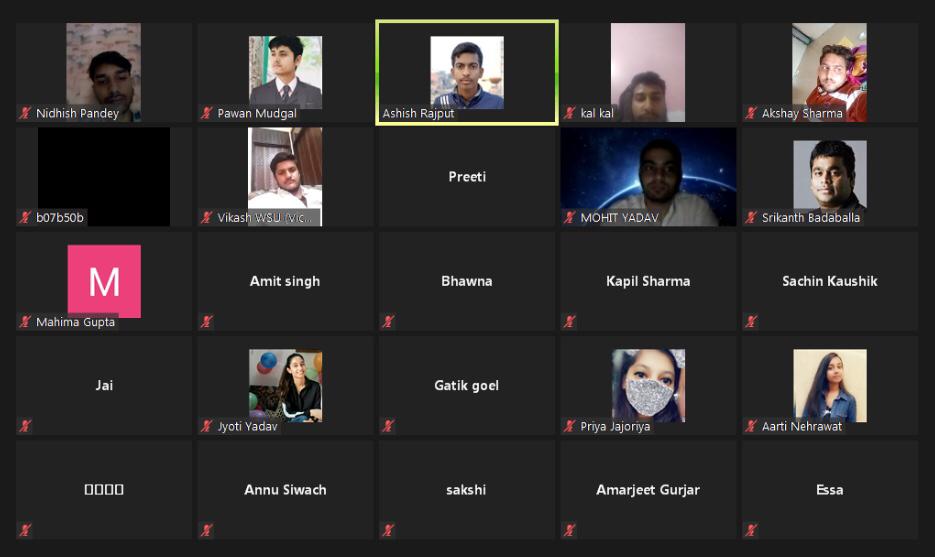Click Mahima Gupta's pink M avatar
Screen dimensions: 935x557
[104, 281]
